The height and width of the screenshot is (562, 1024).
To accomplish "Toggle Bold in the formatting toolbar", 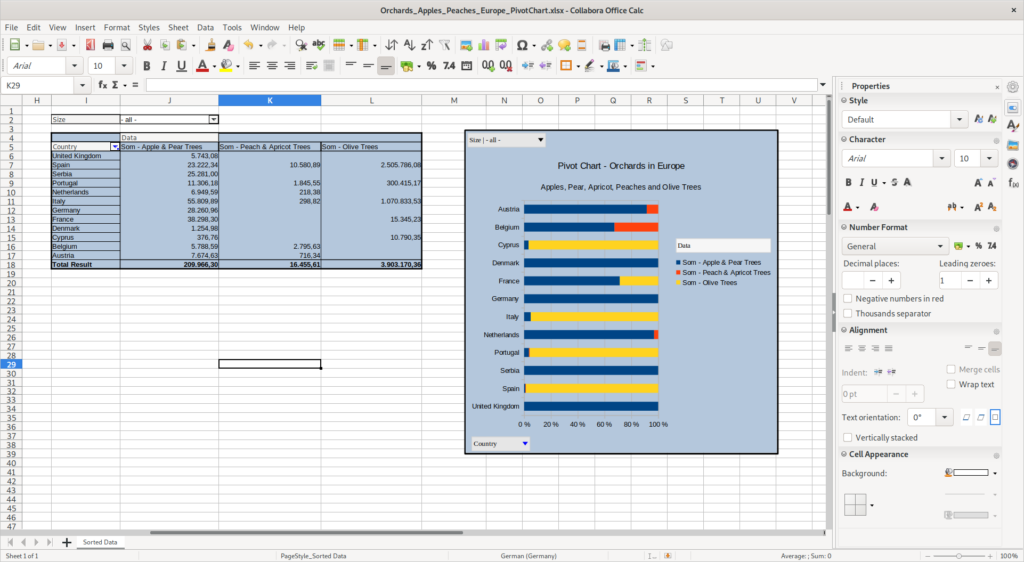I will click(x=146, y=66).
